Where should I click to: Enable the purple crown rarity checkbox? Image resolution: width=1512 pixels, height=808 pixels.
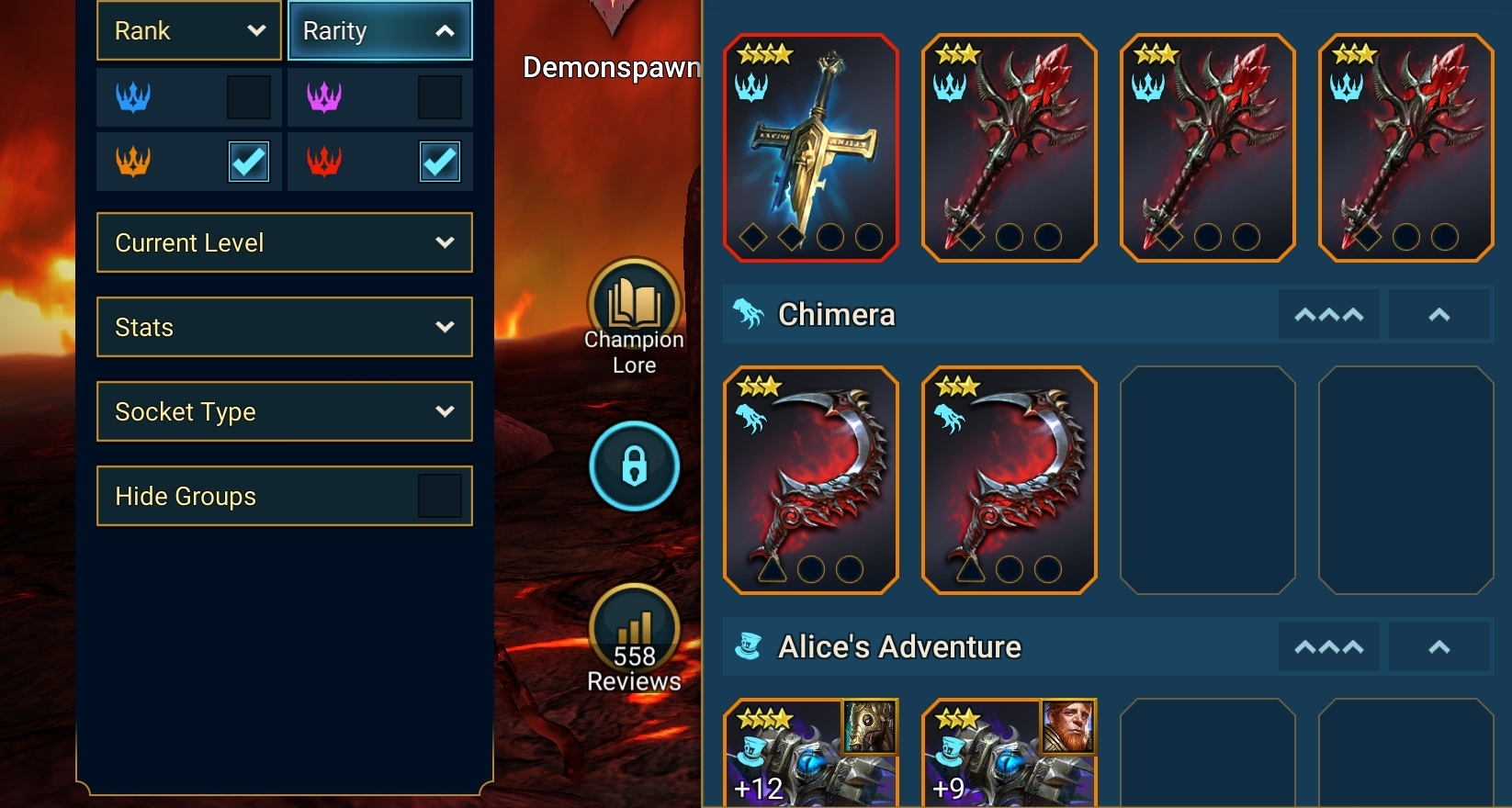(x=440, y=97)
